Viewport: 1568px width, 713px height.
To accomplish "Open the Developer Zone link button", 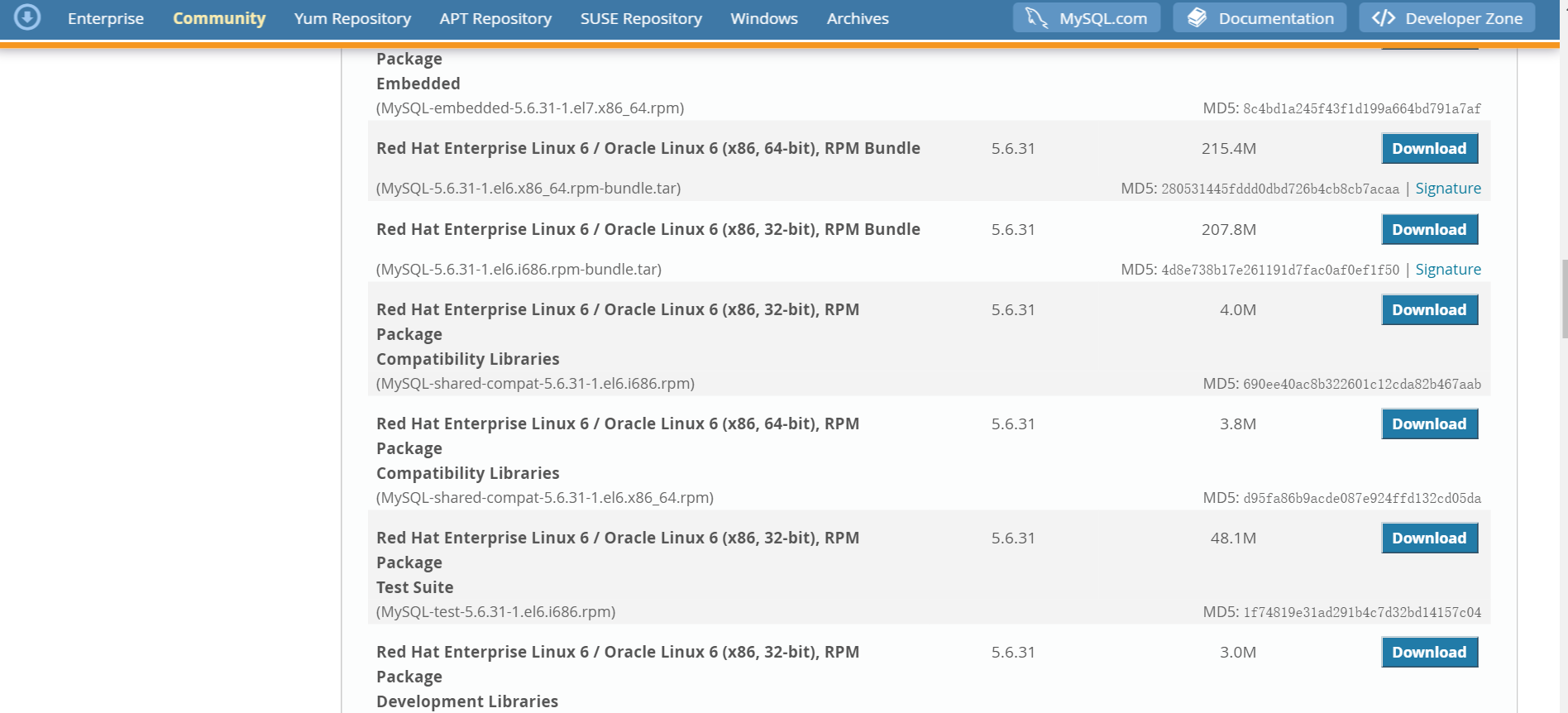I will [x=1446, y=17].
